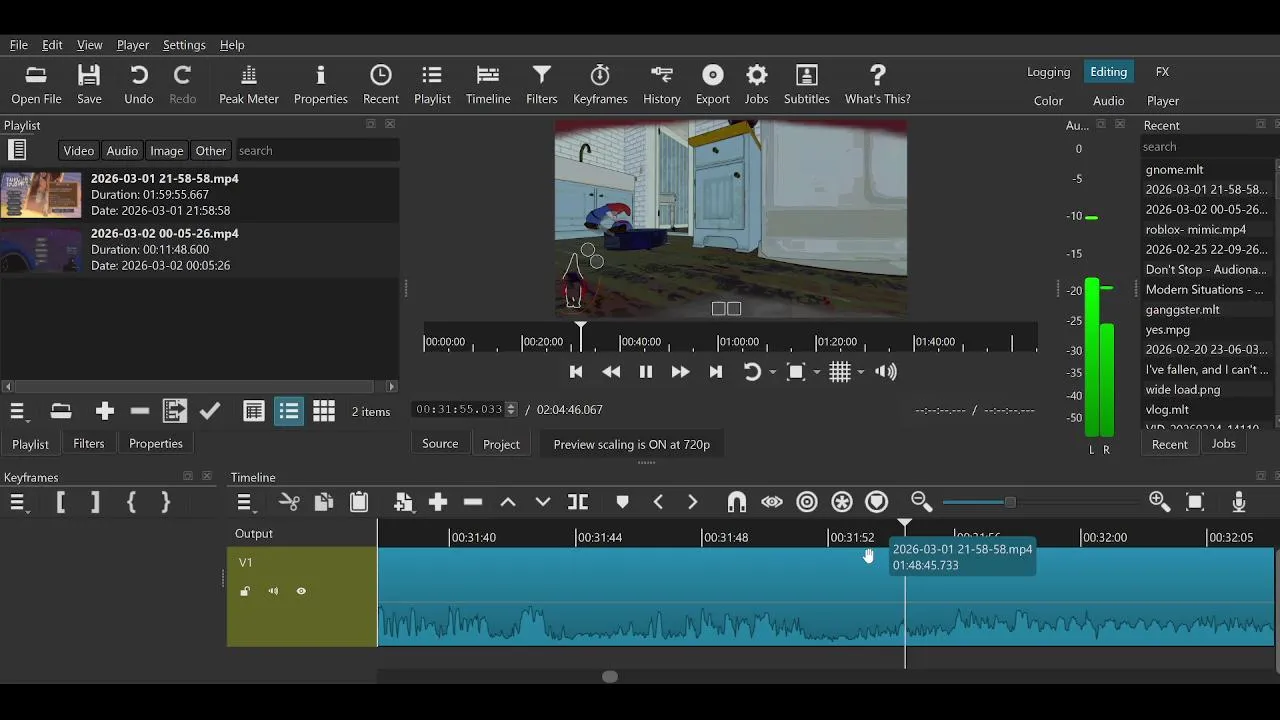
Task: Click the Export toolbar icon
Action: tap(713, 84)
